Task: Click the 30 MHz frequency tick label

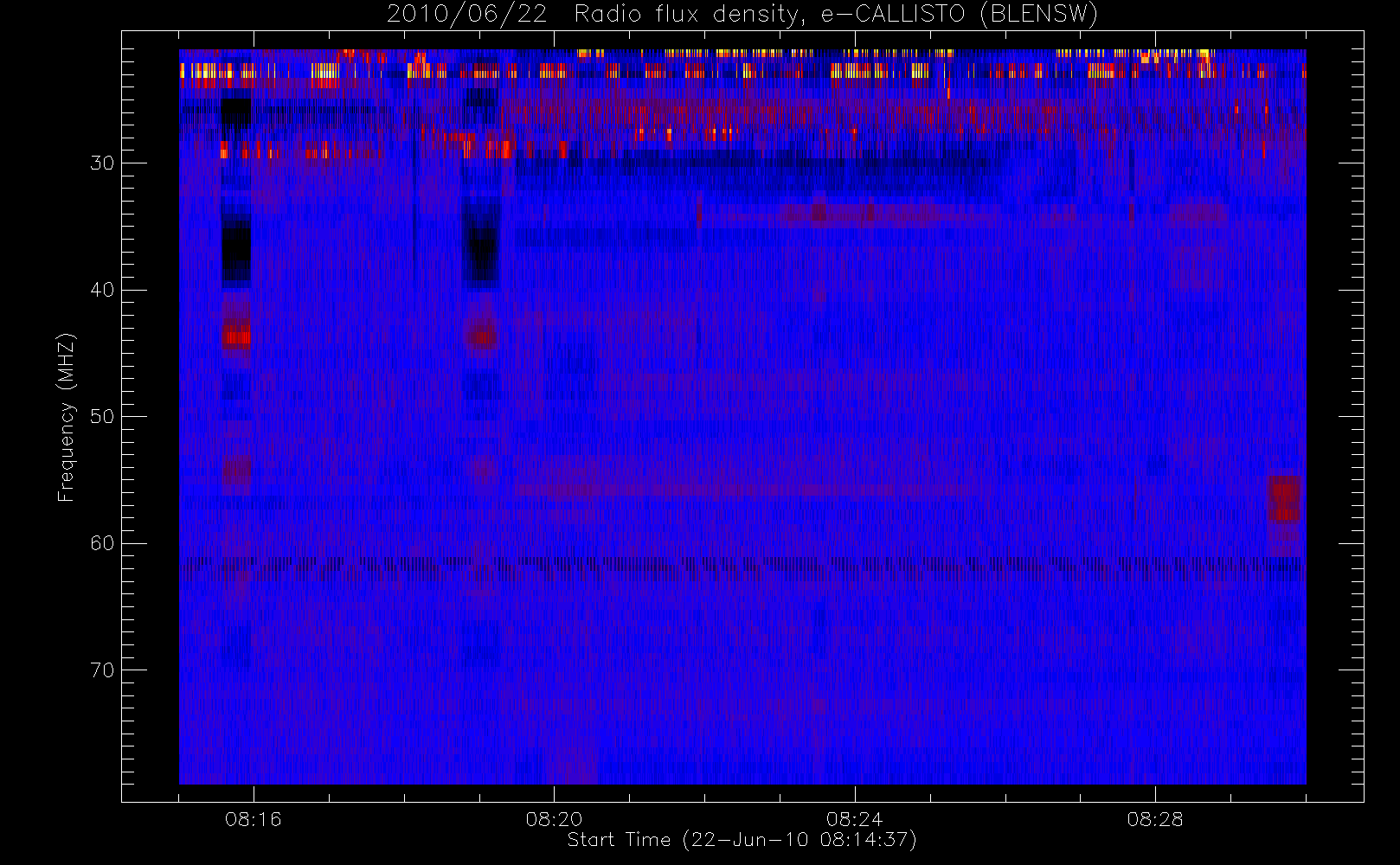Action: 102,163
